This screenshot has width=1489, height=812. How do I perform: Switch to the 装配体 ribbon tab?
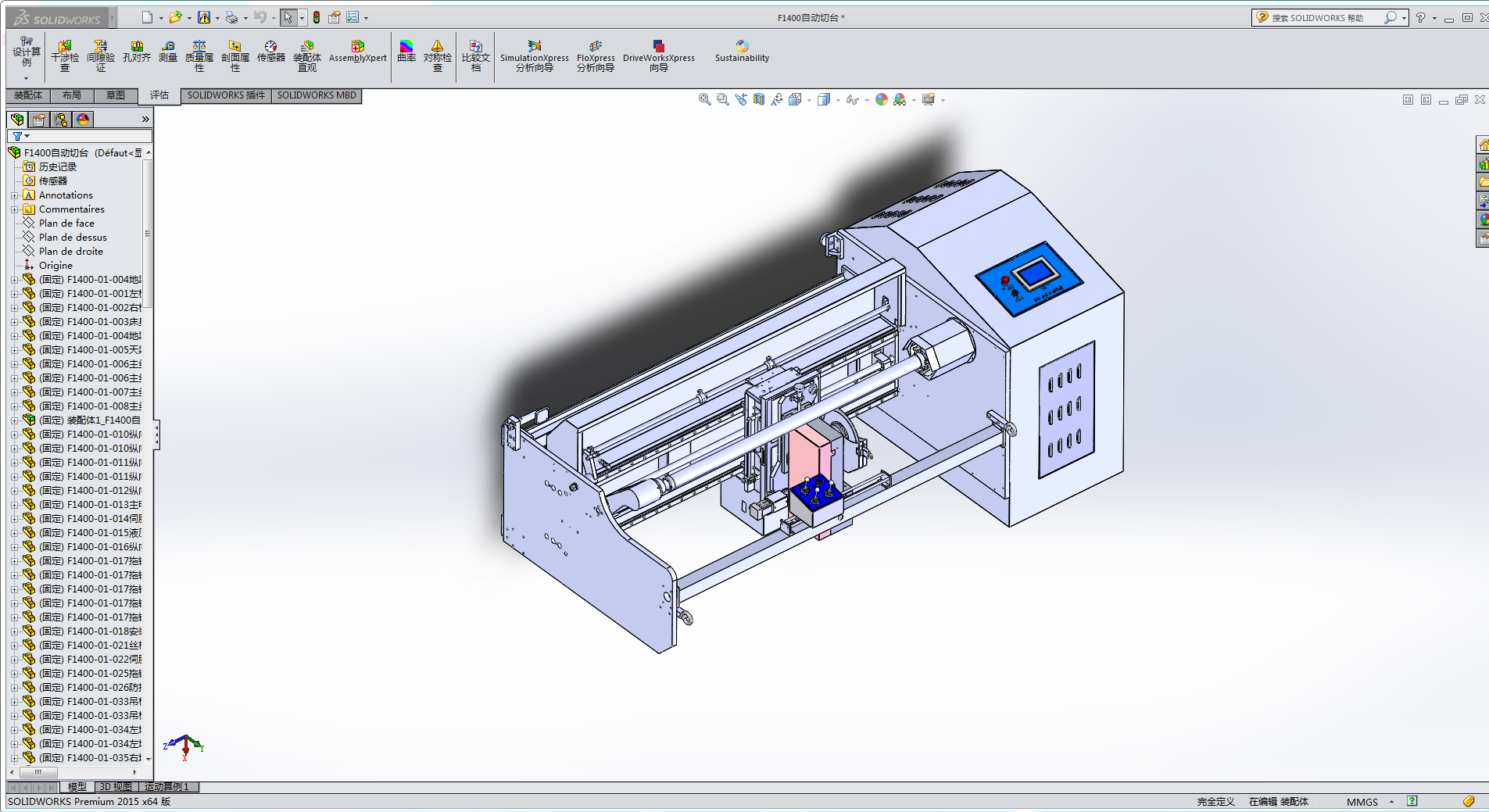[x=28, y=95]
